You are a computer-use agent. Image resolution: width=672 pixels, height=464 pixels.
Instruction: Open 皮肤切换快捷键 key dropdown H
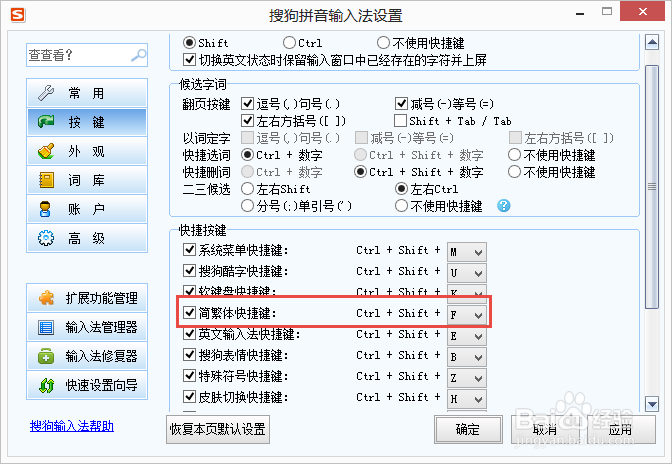click(467, 399)
